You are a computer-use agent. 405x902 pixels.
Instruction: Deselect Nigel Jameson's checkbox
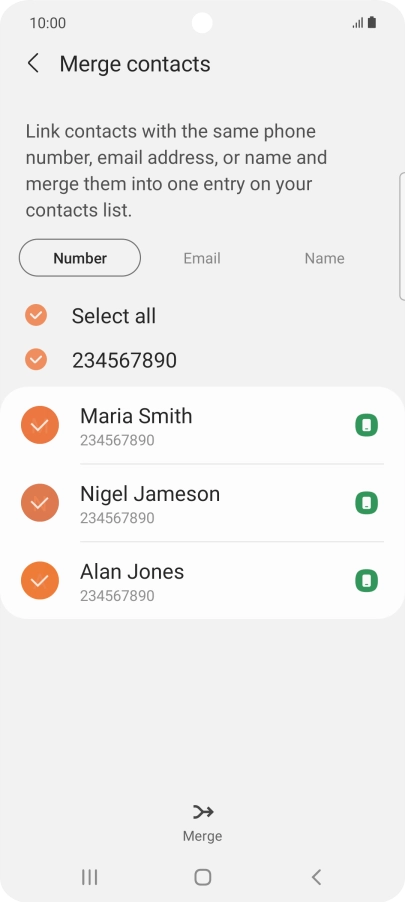point(40,503)
